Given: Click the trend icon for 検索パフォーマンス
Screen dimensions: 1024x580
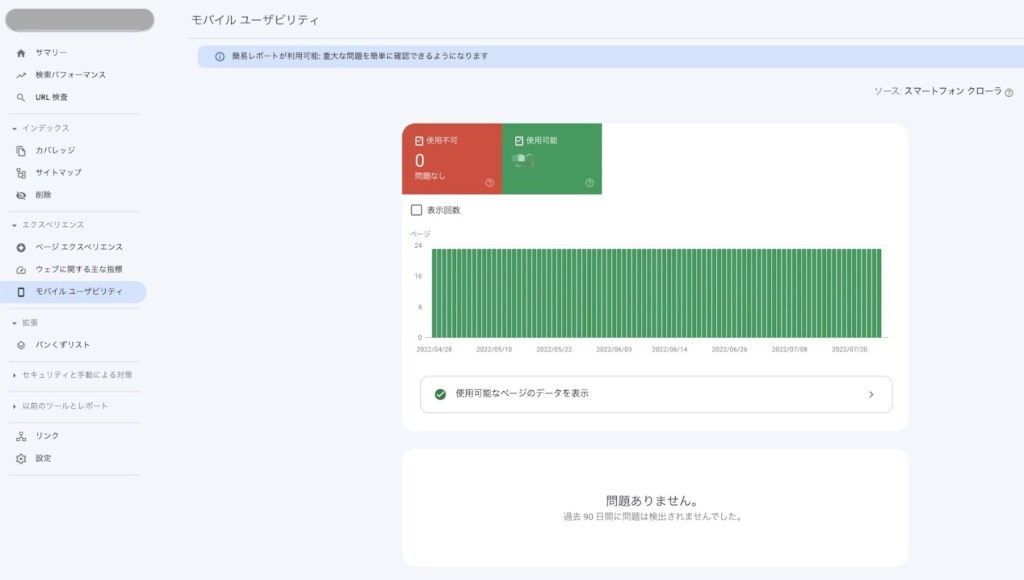Looking at the screenshot, I should [21, 75].
